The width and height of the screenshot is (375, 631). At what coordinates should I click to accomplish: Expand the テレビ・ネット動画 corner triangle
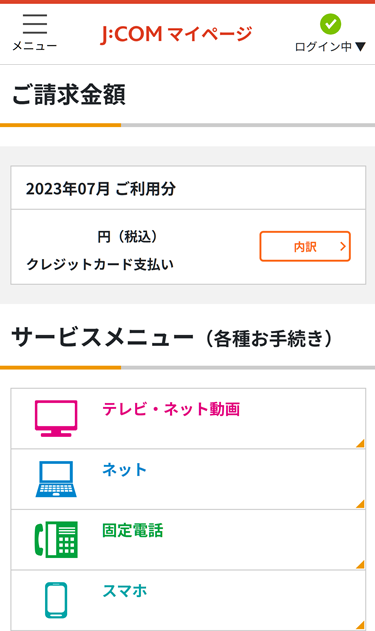coord(361,443)
